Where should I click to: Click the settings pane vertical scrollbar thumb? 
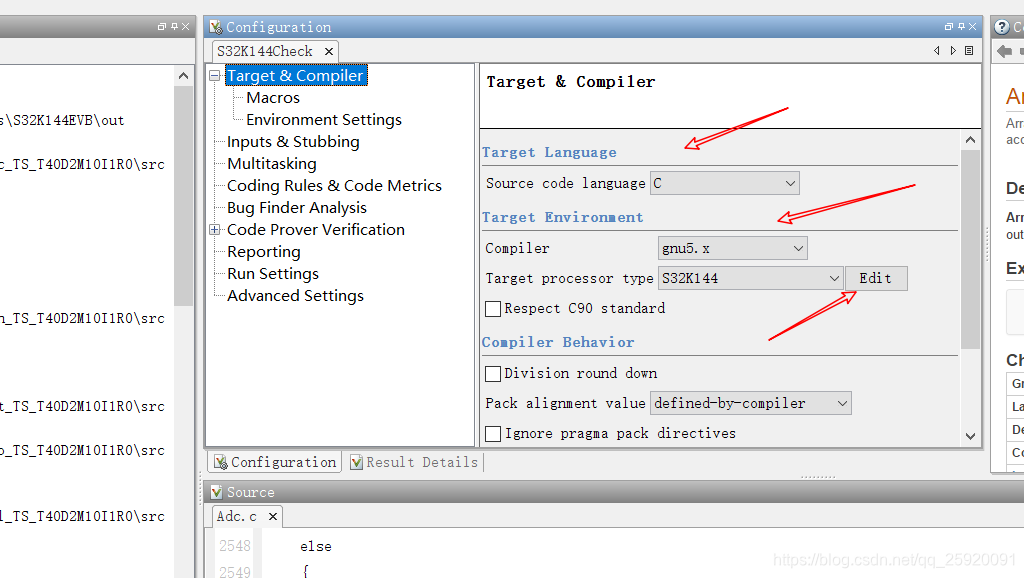970,249
